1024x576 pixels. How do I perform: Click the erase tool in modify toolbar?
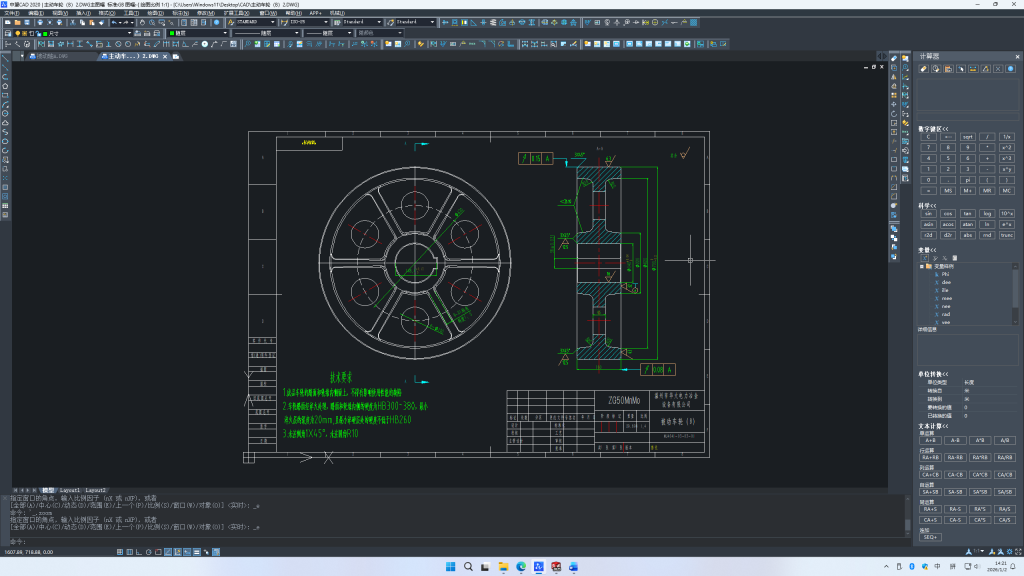[x=894, y=59]
